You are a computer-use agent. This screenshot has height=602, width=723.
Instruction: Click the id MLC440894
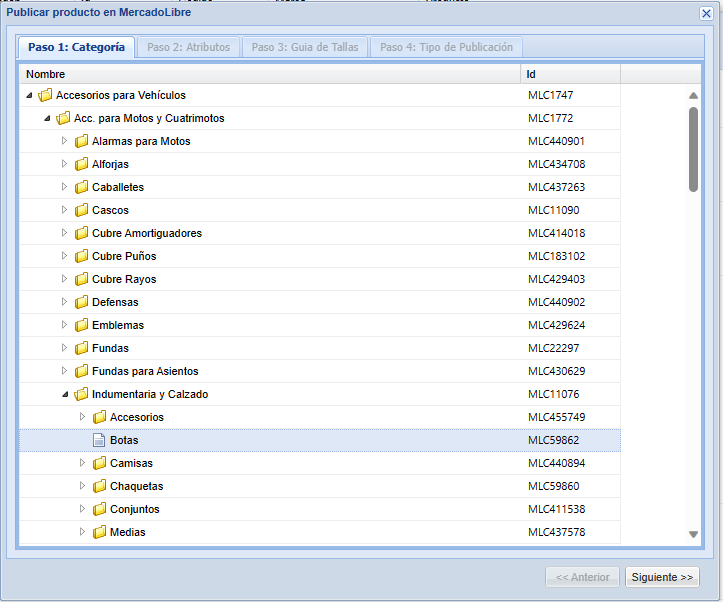(x=557, y=463)
